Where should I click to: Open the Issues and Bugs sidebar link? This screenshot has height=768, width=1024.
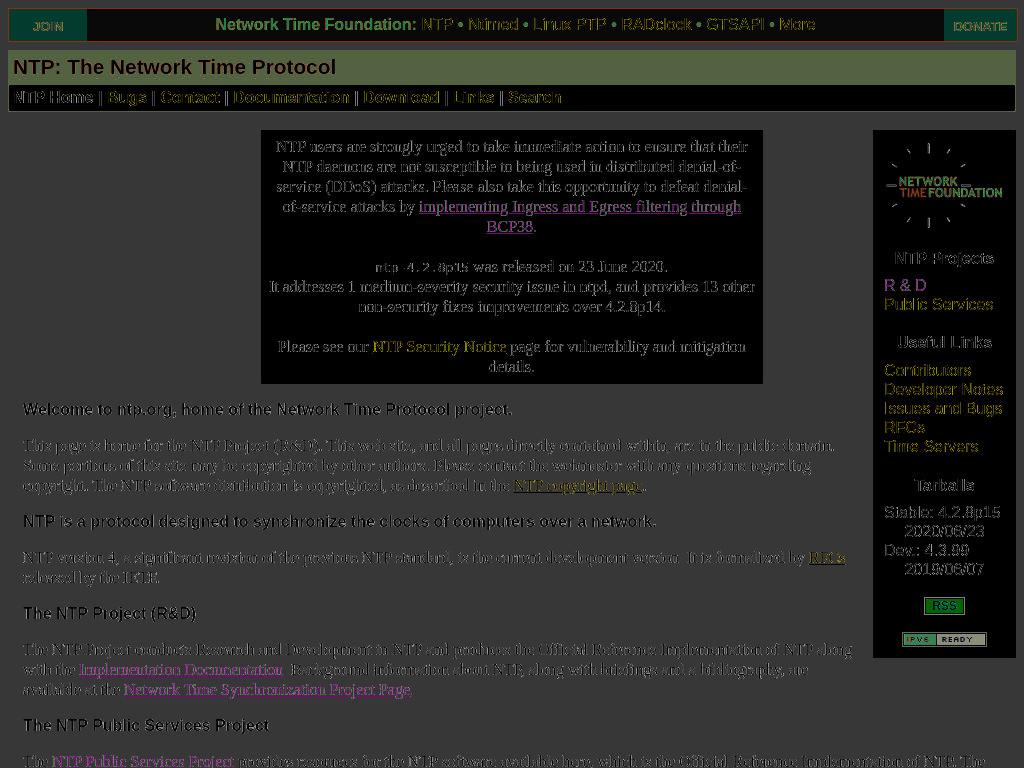coord(943,408)
